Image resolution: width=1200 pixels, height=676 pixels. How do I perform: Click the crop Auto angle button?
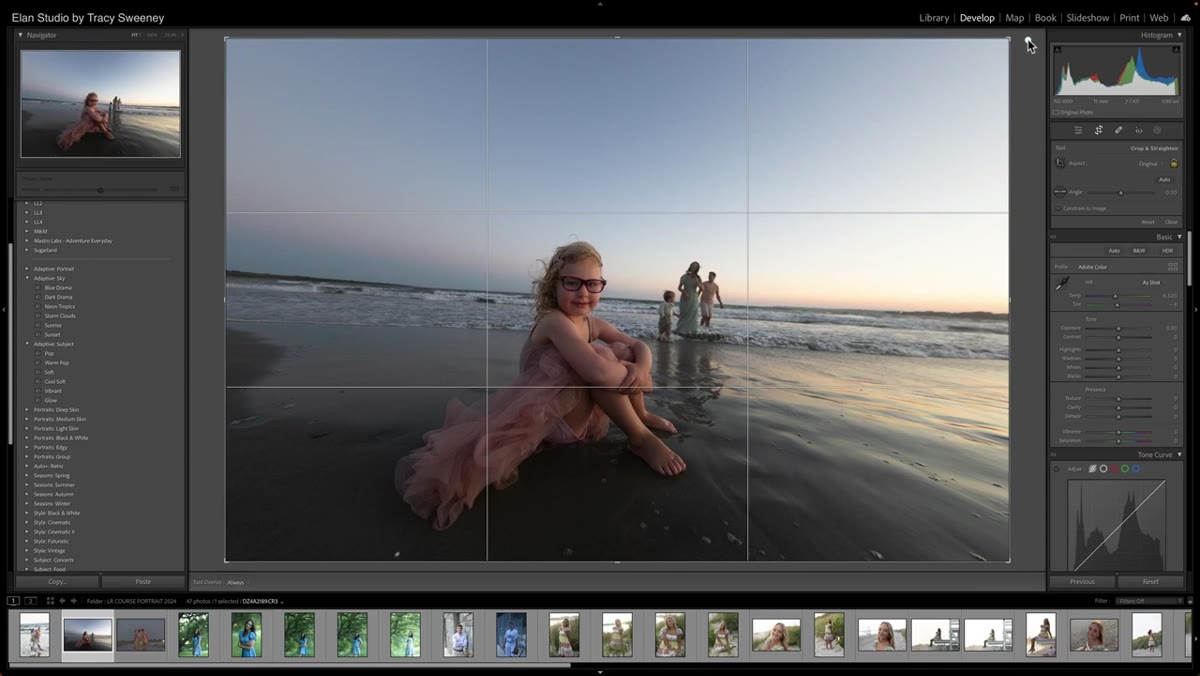click(x=1164, y=180)
